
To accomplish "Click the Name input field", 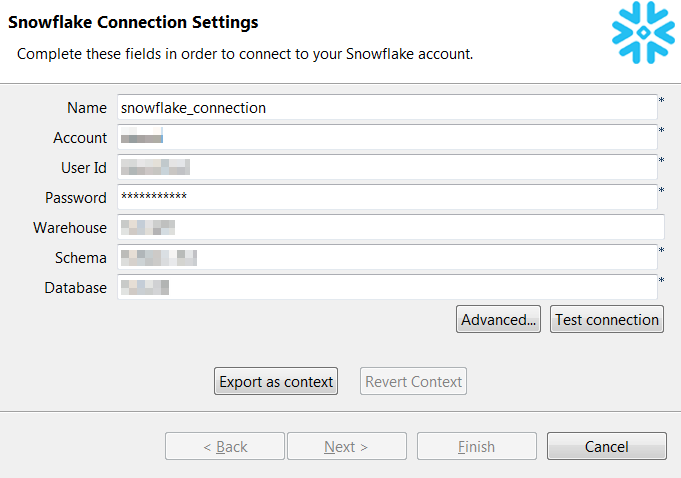I will tap(387, 107).
